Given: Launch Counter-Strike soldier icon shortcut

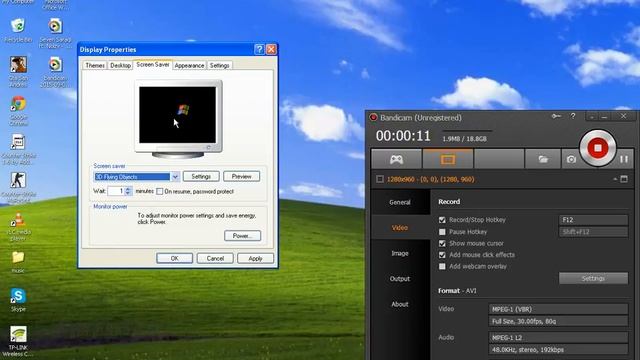Looking at the screenshot, I should (18, 187).
